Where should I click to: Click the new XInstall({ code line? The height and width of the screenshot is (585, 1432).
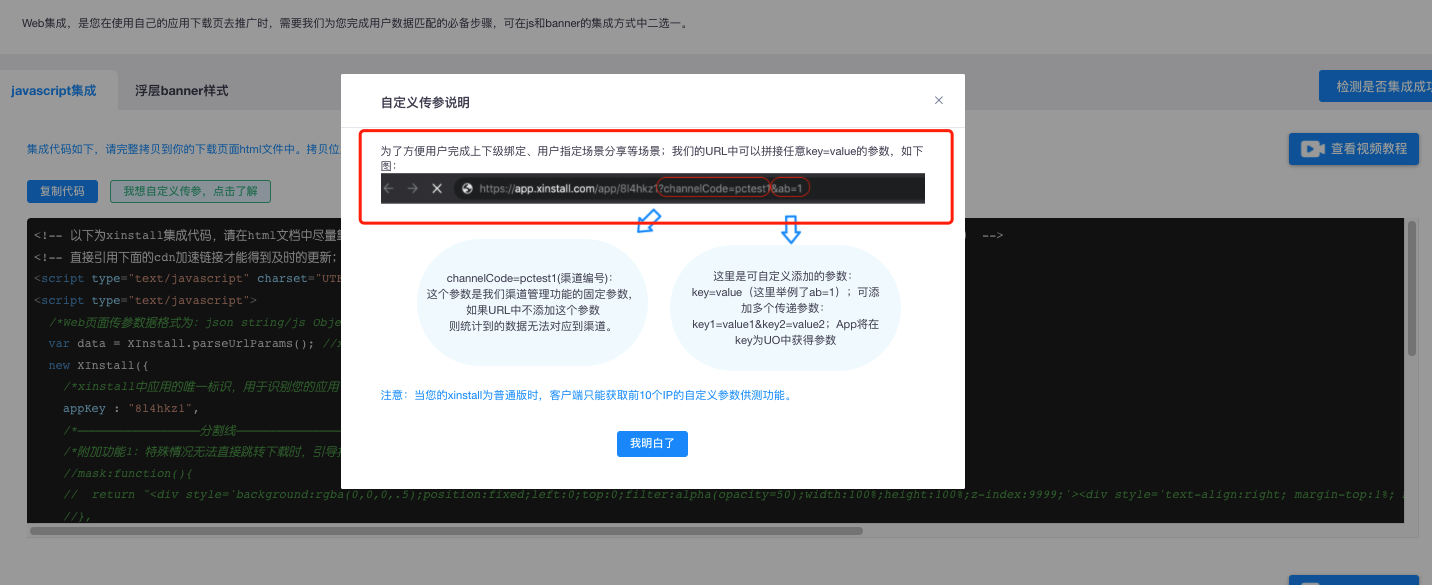point(98,365)
